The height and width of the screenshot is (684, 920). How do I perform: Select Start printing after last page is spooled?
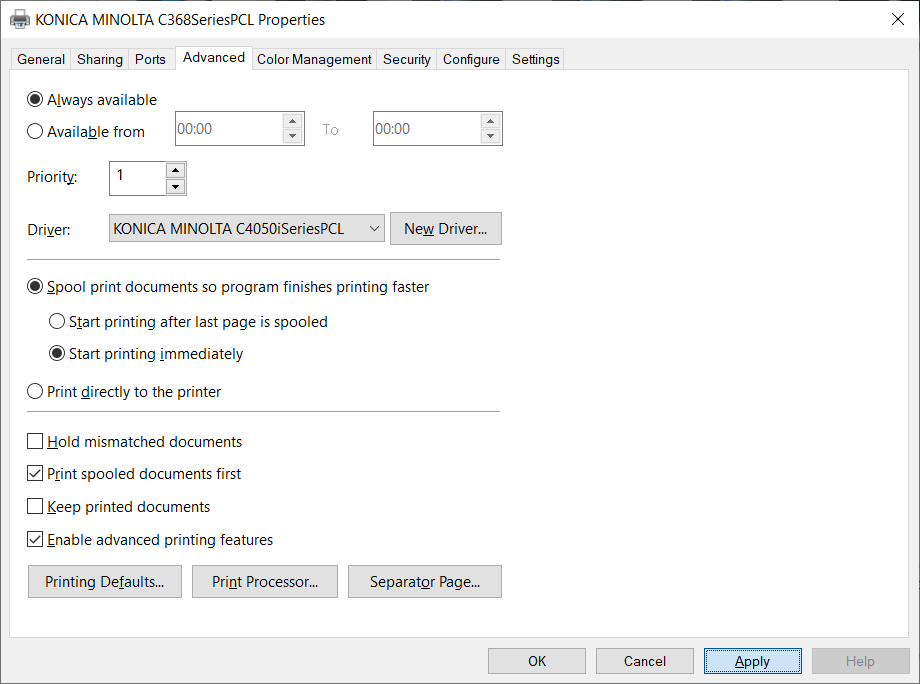point(58,322)
